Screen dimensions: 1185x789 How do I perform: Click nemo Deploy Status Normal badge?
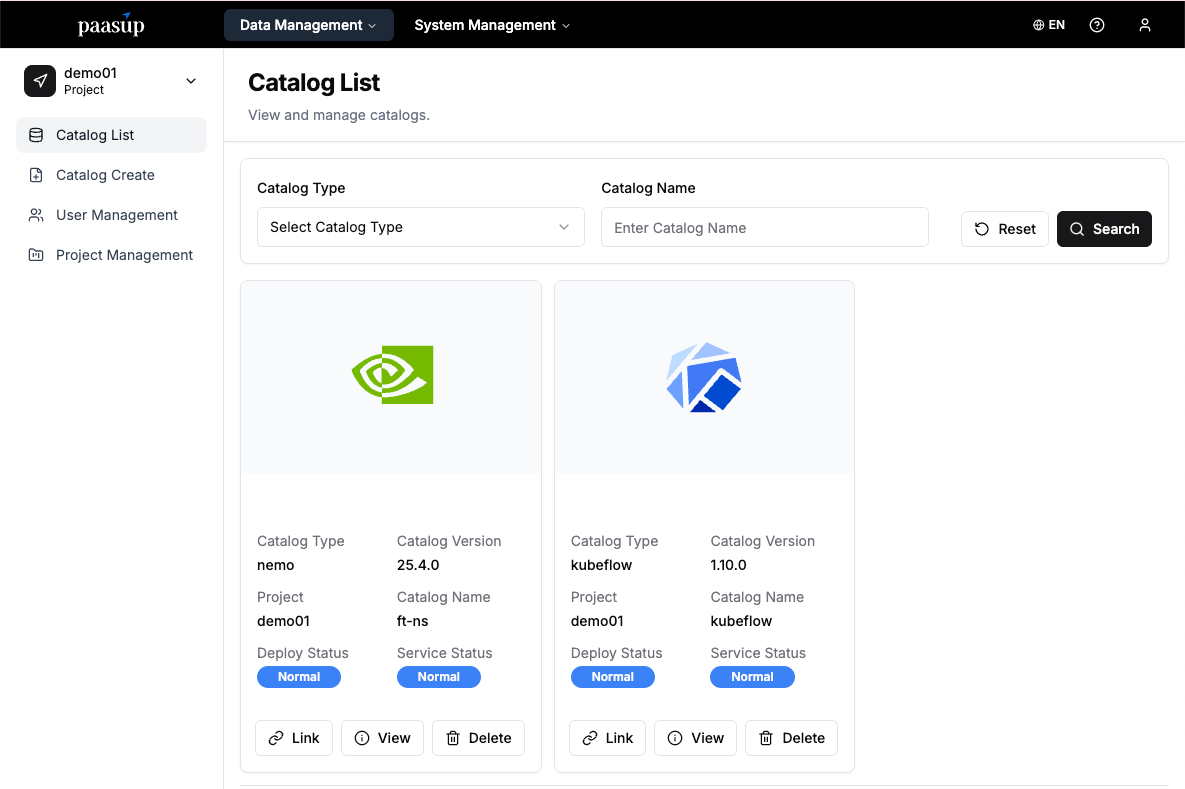pos(299,677)
